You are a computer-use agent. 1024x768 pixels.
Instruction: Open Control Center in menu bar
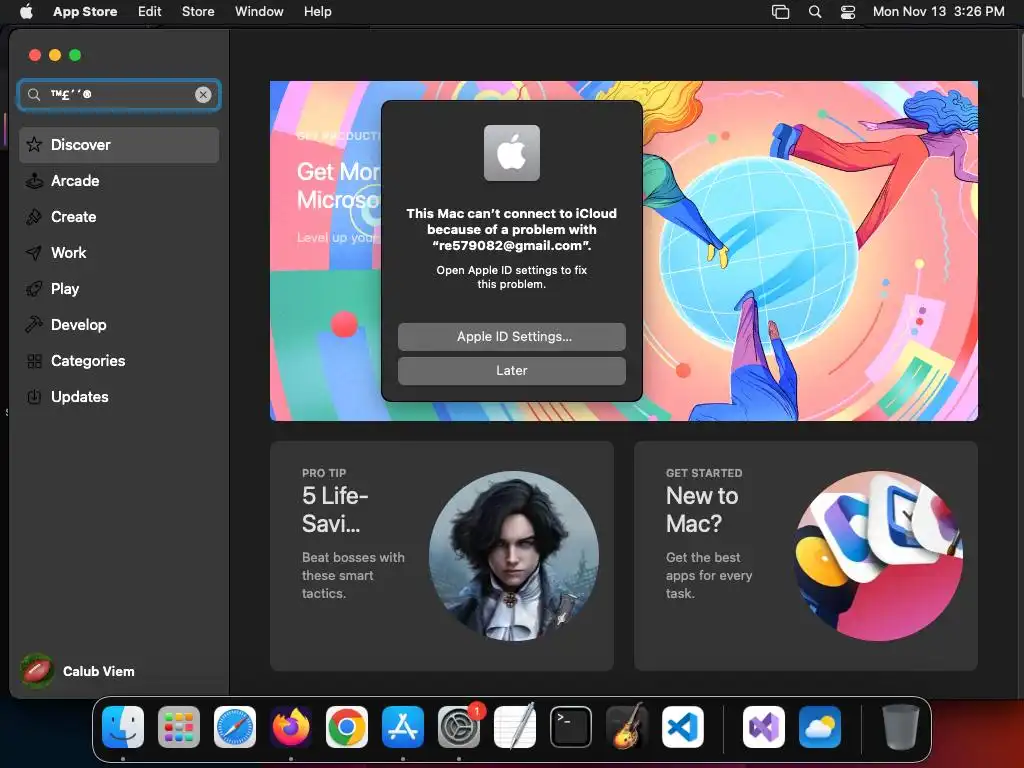[848, 12]
